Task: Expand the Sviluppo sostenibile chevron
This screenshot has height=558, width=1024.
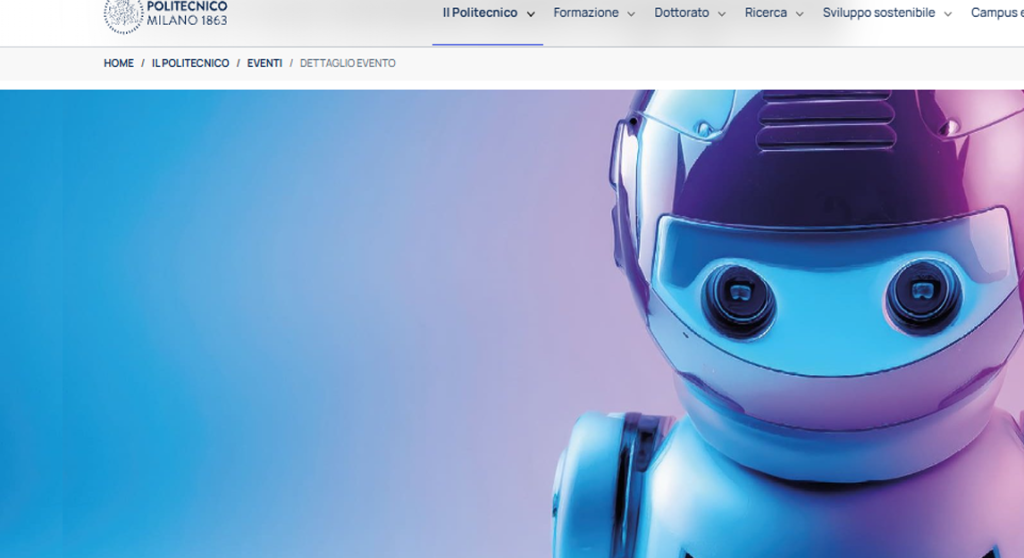Action: click(x=948, y=14)
